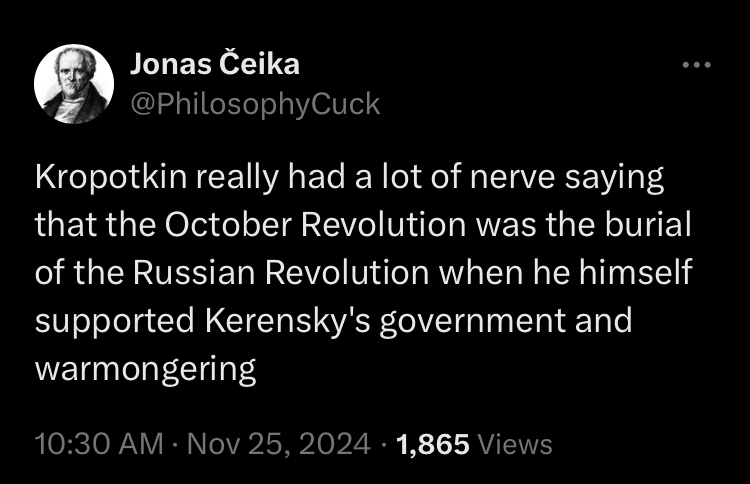The width and height of the screenshot is (750, 484).
Task: Select the Nov 25, 2024 date
Action: pos(278,444)
